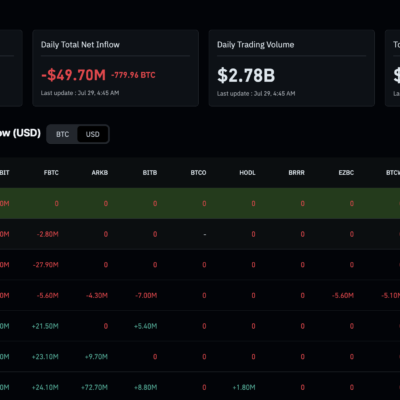Click the ARKB column header
The image size is (400, 400).
coord(100,173)
